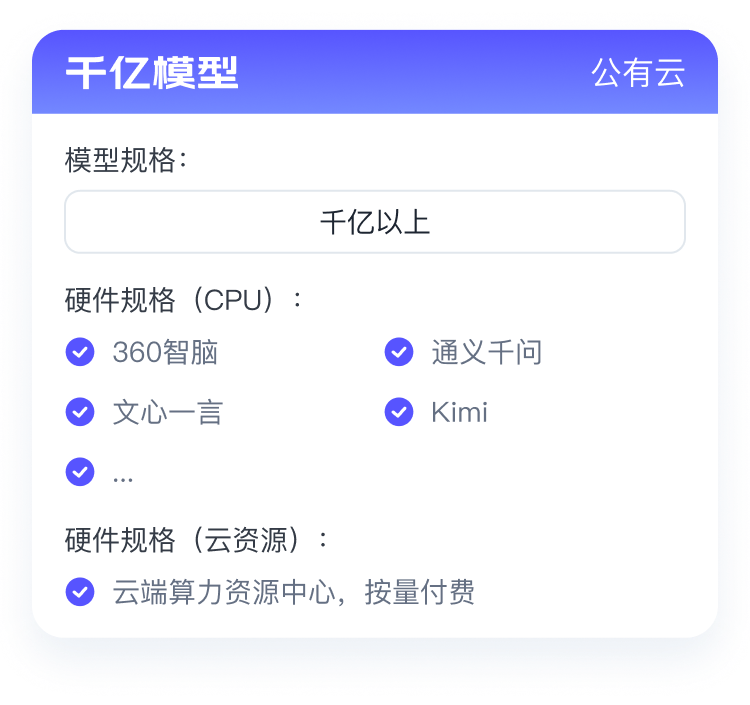
Task: Click the checkmark icon beside 通义千问
Action: coord(399,352)
